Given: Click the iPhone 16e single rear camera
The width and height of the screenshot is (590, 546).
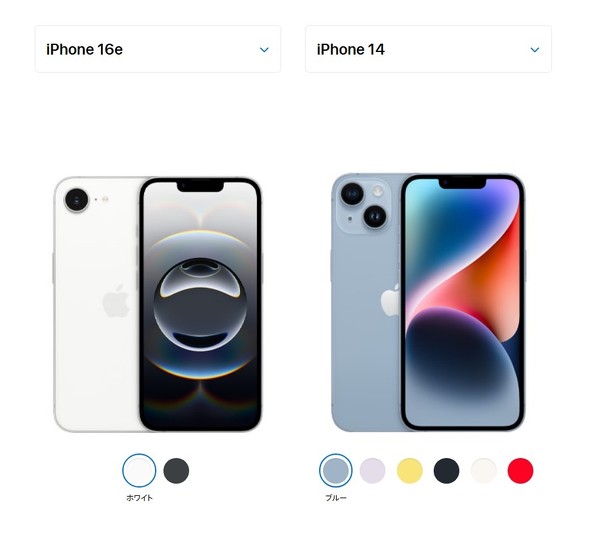Looking at the screenshot, I should tap(77, 200).
